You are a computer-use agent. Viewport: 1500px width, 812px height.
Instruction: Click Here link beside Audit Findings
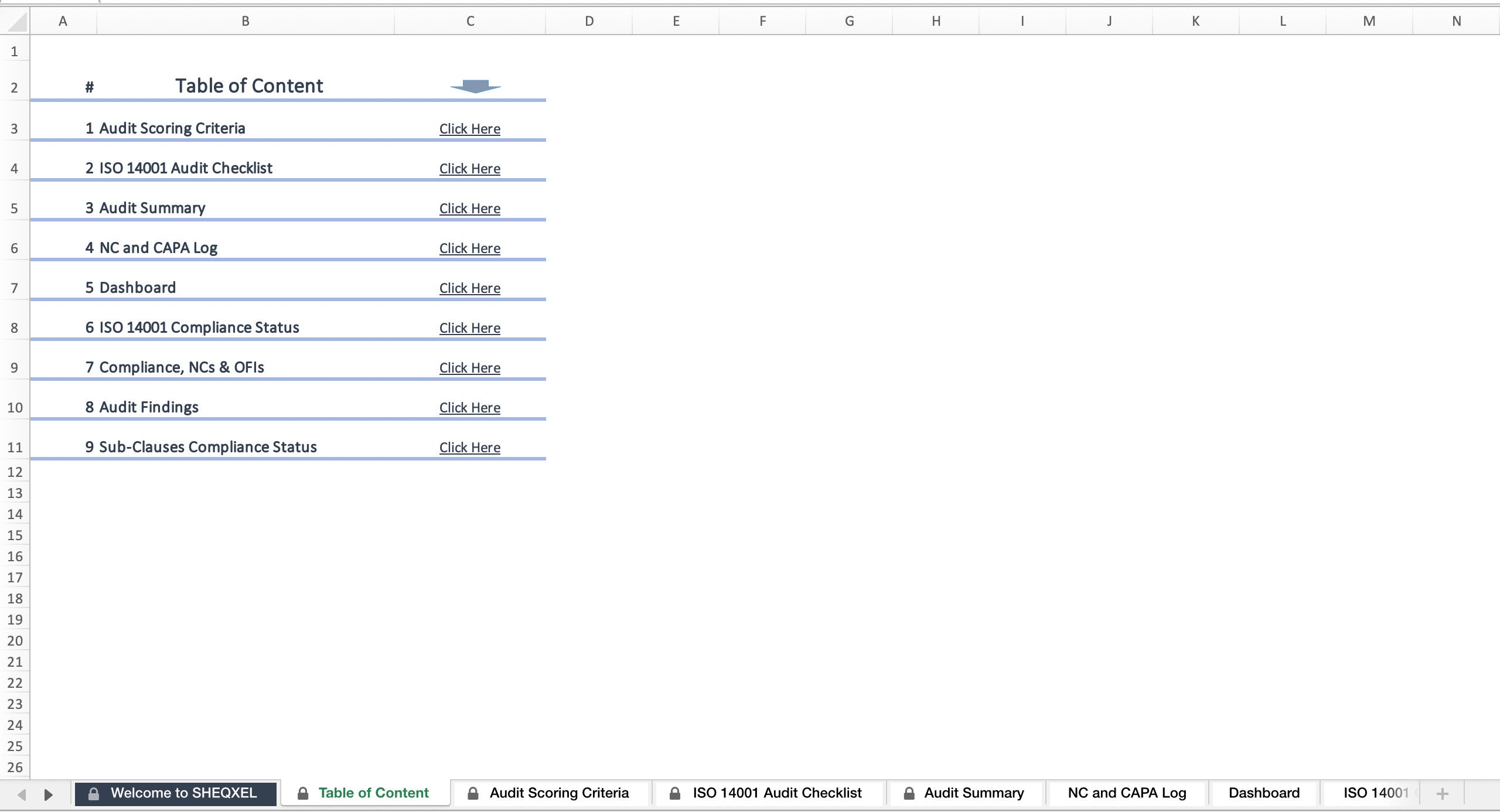[x=469, y=407]
